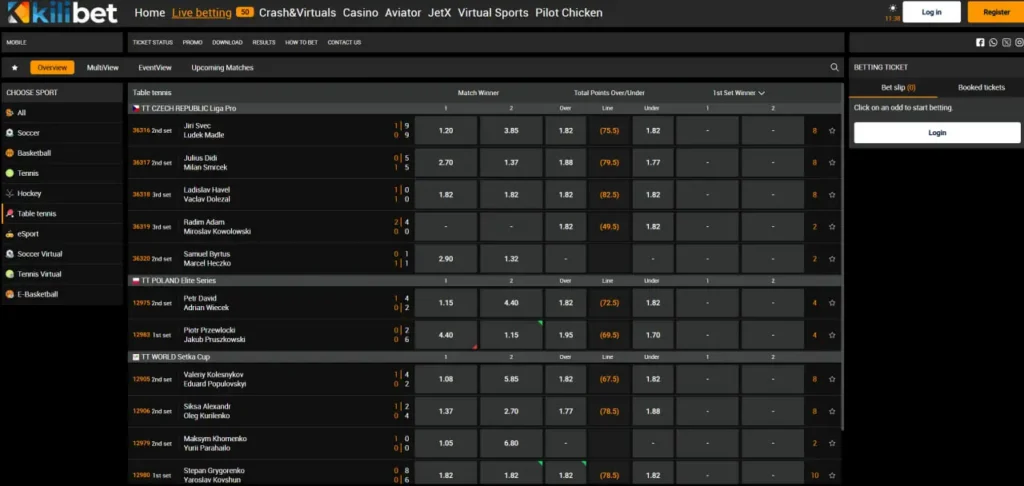Switch to the Overview tab
The height and width of the screenshot is (486, 1024).
coord(52,68)
